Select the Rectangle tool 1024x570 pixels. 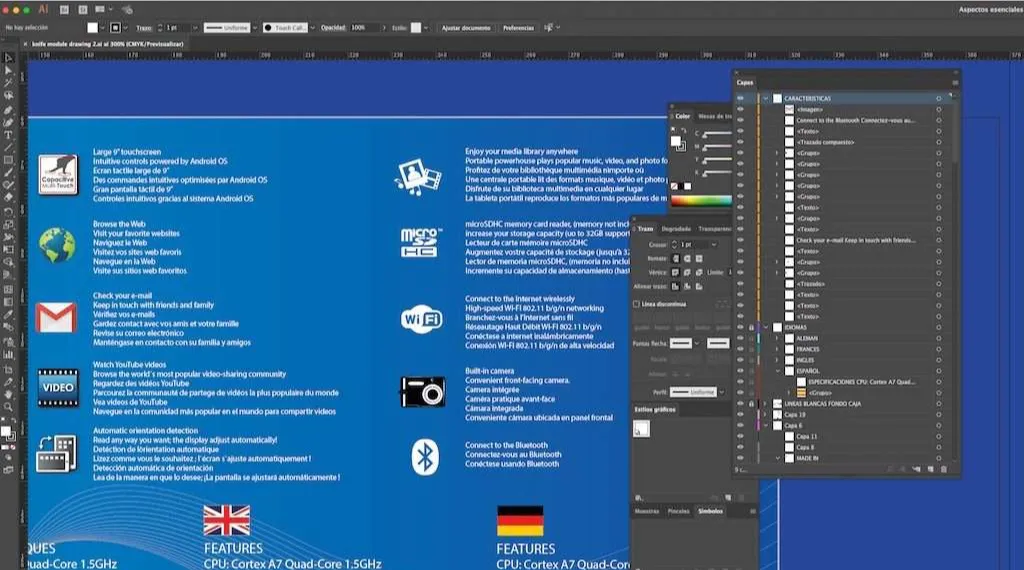point(8,161)
